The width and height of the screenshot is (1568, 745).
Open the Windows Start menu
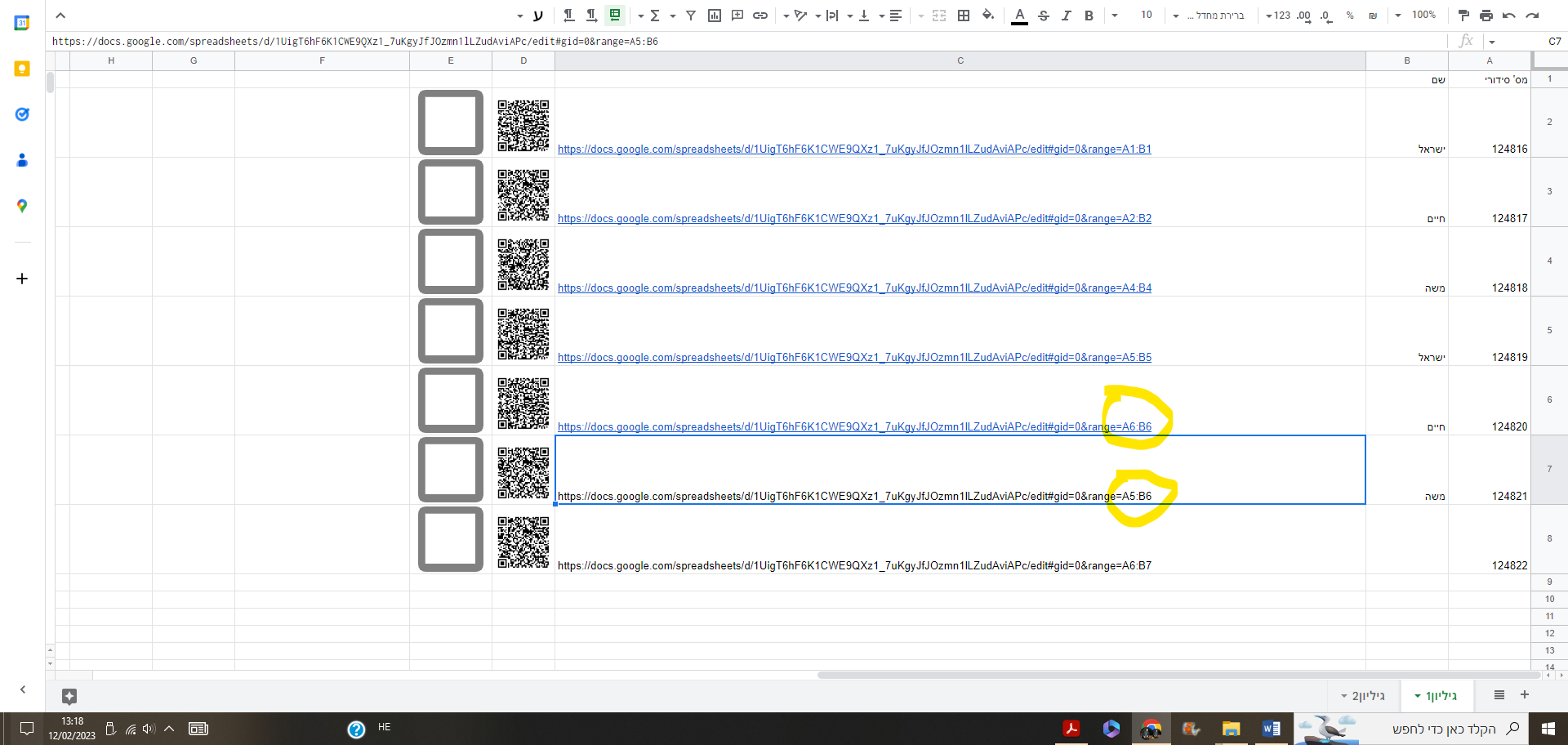tap(1548, 729)
